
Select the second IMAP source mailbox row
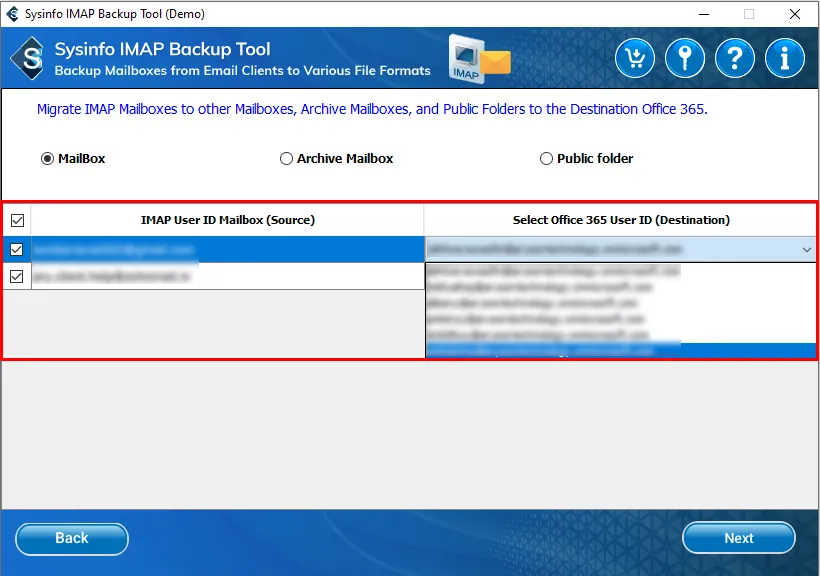(227, 277)
